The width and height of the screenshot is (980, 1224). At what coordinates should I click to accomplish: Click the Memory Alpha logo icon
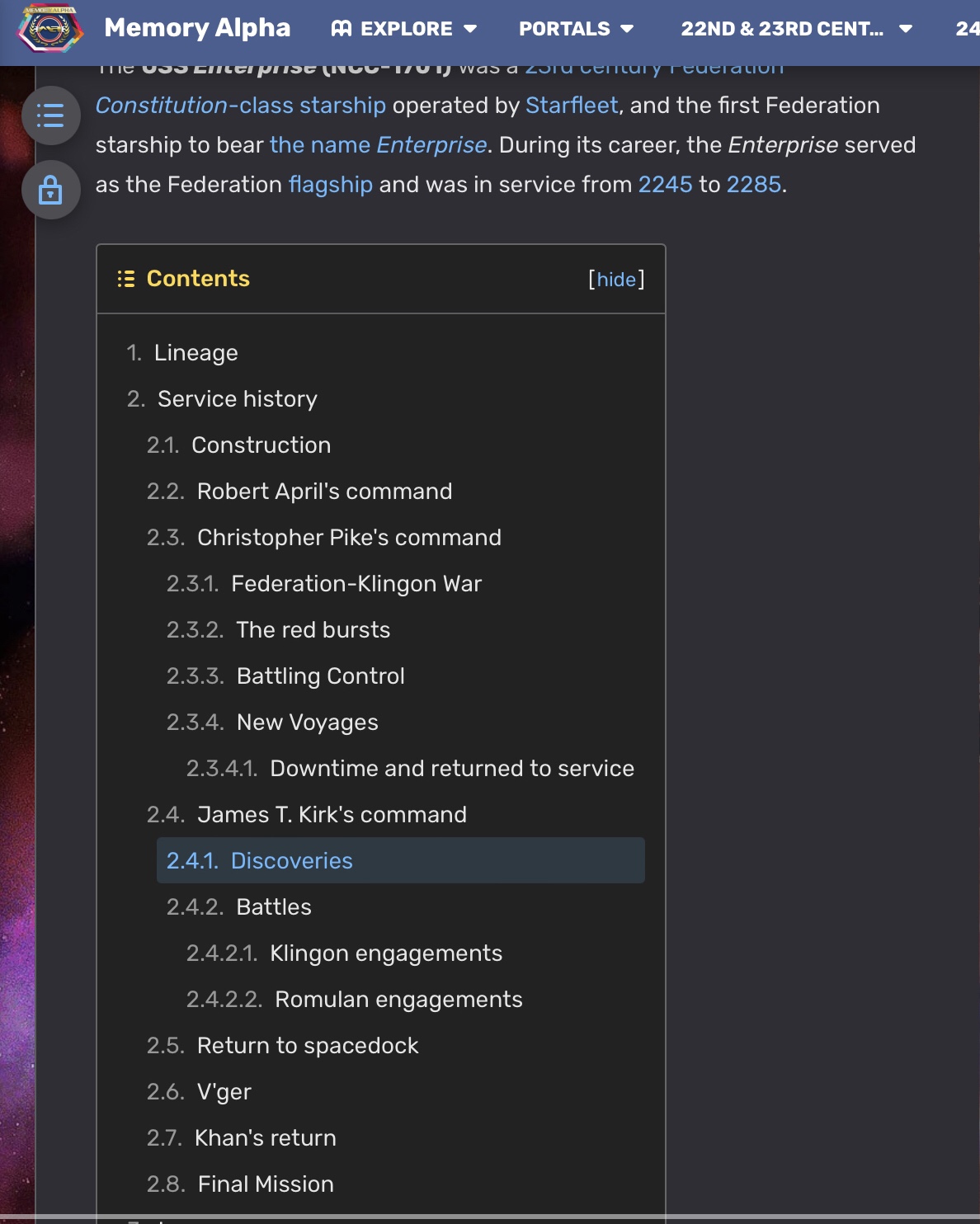coord(50,29)
